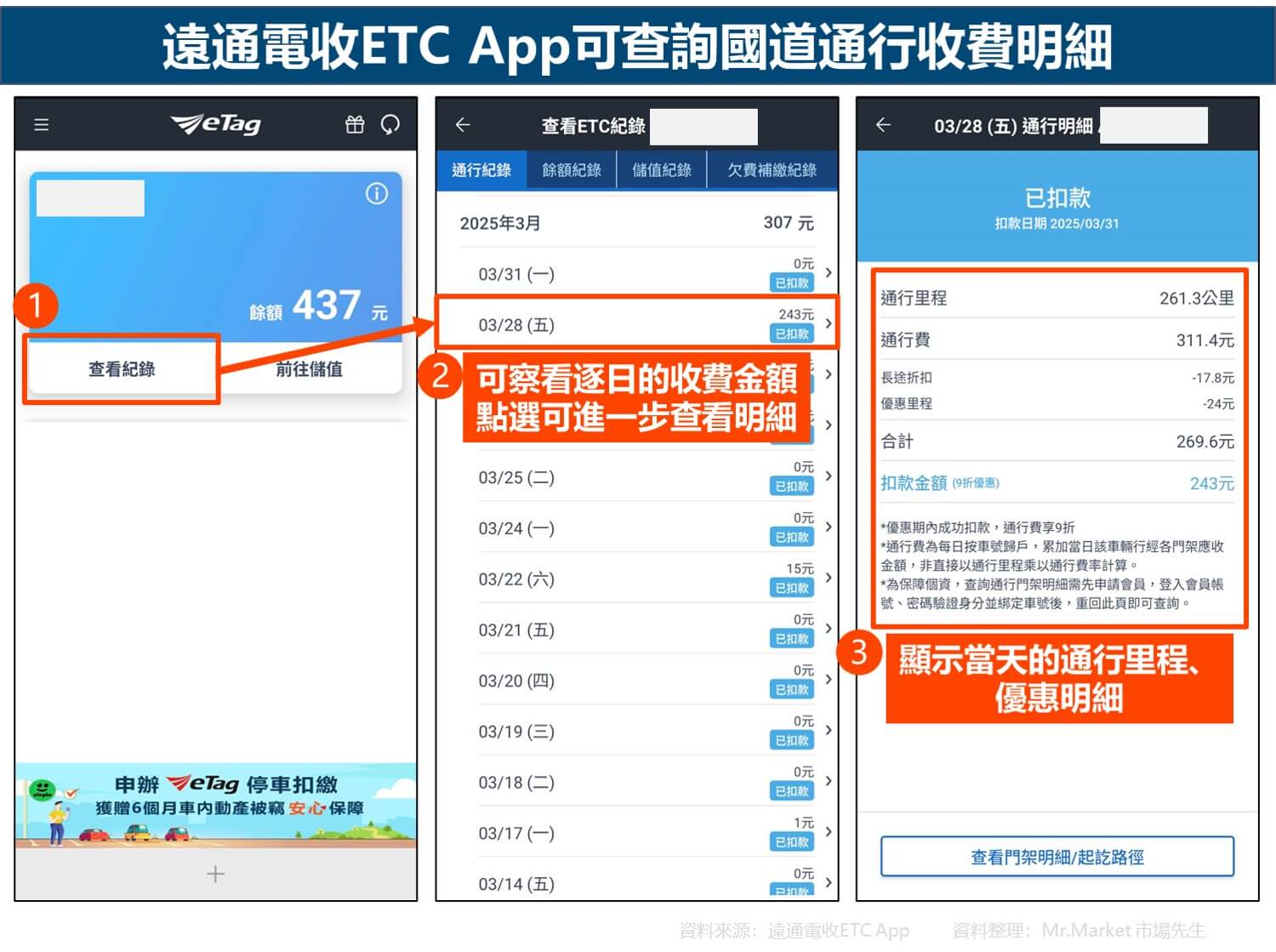Image resolution: width=1276 pixels, height=952 pixels.
Task: Click the 15元 amount on 03/22 row
Action: point(800,568)
